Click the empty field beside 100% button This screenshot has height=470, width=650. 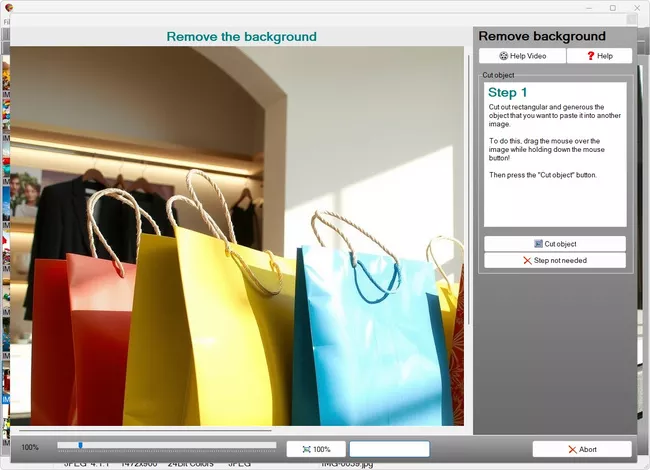pyautogui.click(x=389, y=449)
